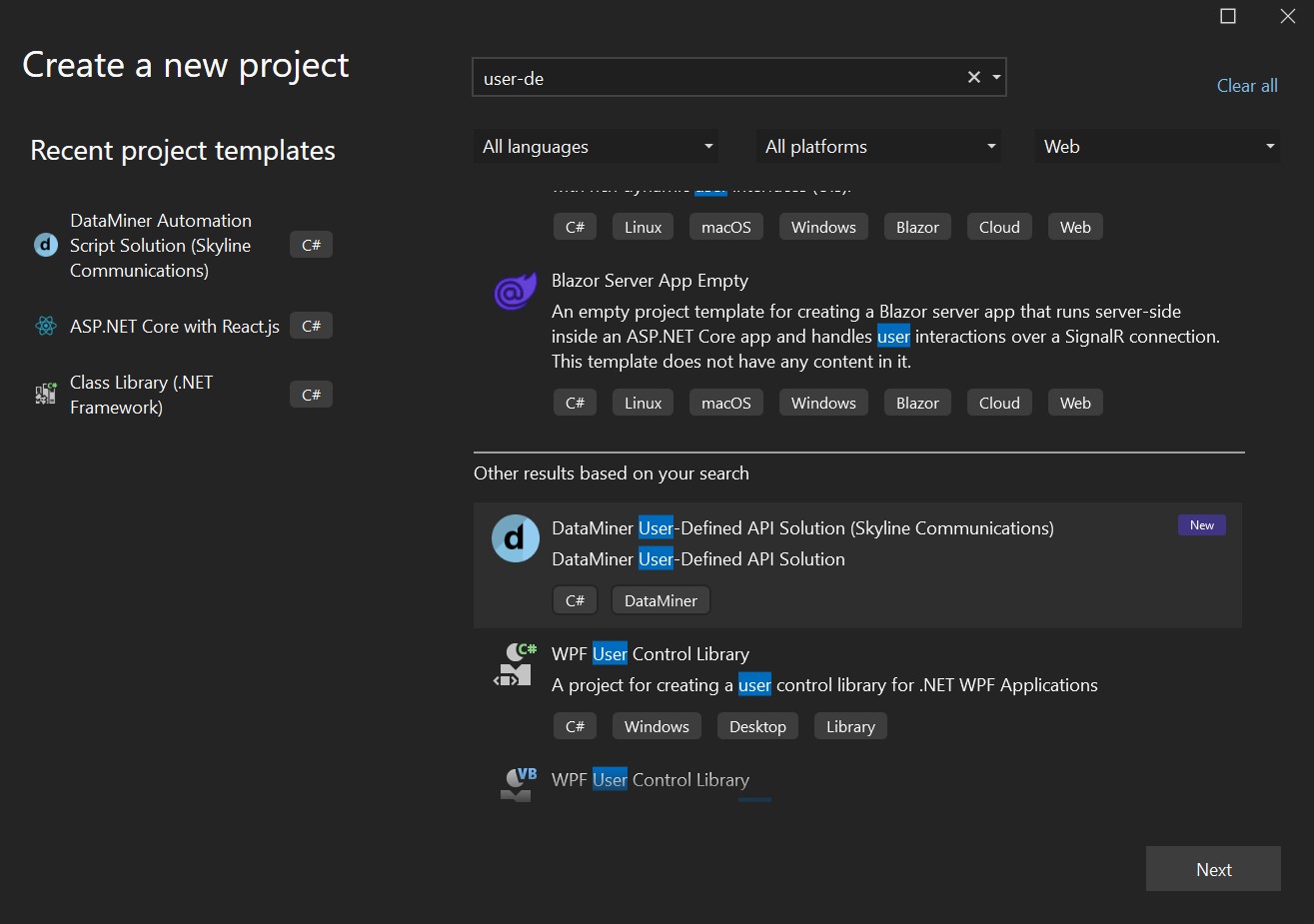1314x924 pixels.
Task: Click Desktop tag under WPF User Control Library
Action: point(757,726)
